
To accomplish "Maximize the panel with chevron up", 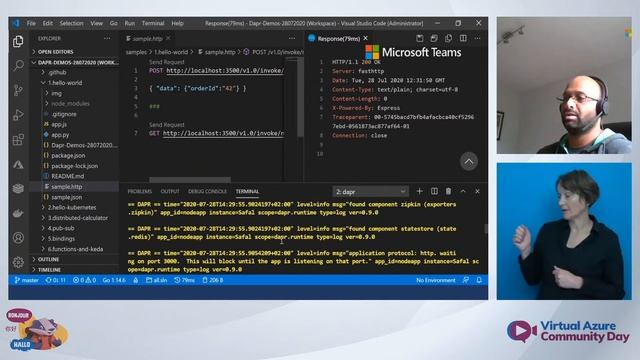I will (463, 191).
